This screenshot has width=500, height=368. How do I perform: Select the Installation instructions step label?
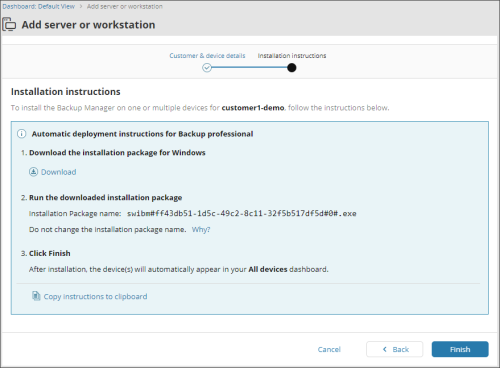(x=292, y=56)
